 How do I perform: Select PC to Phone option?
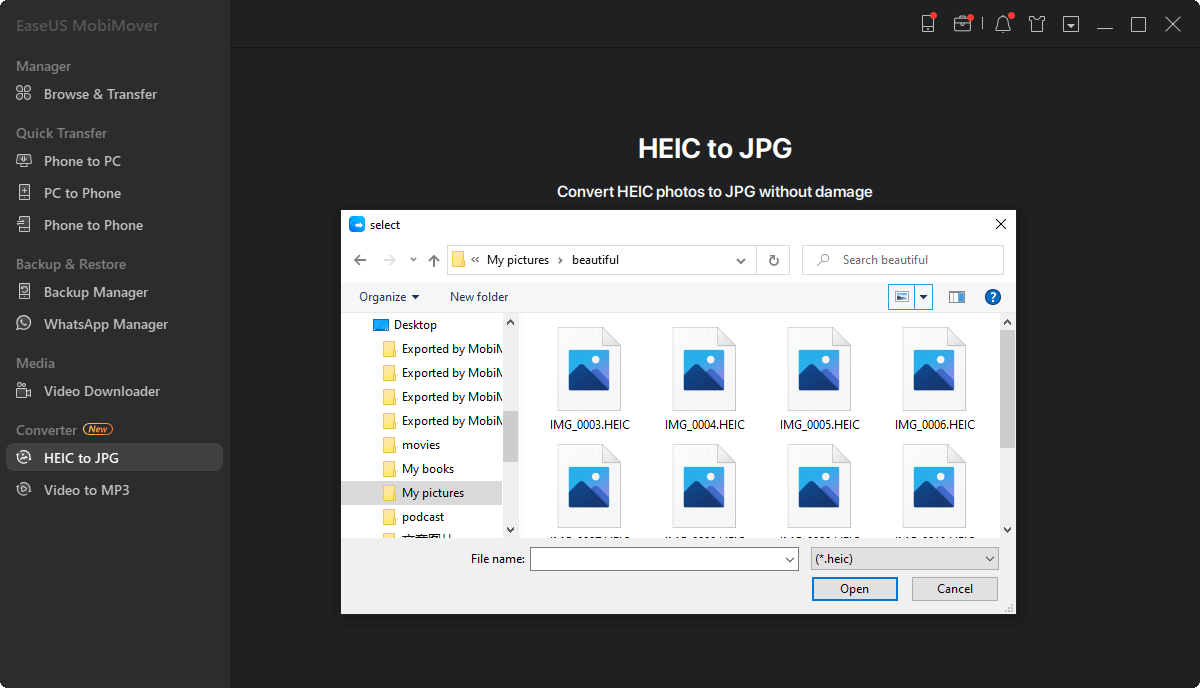click(82, 193)
